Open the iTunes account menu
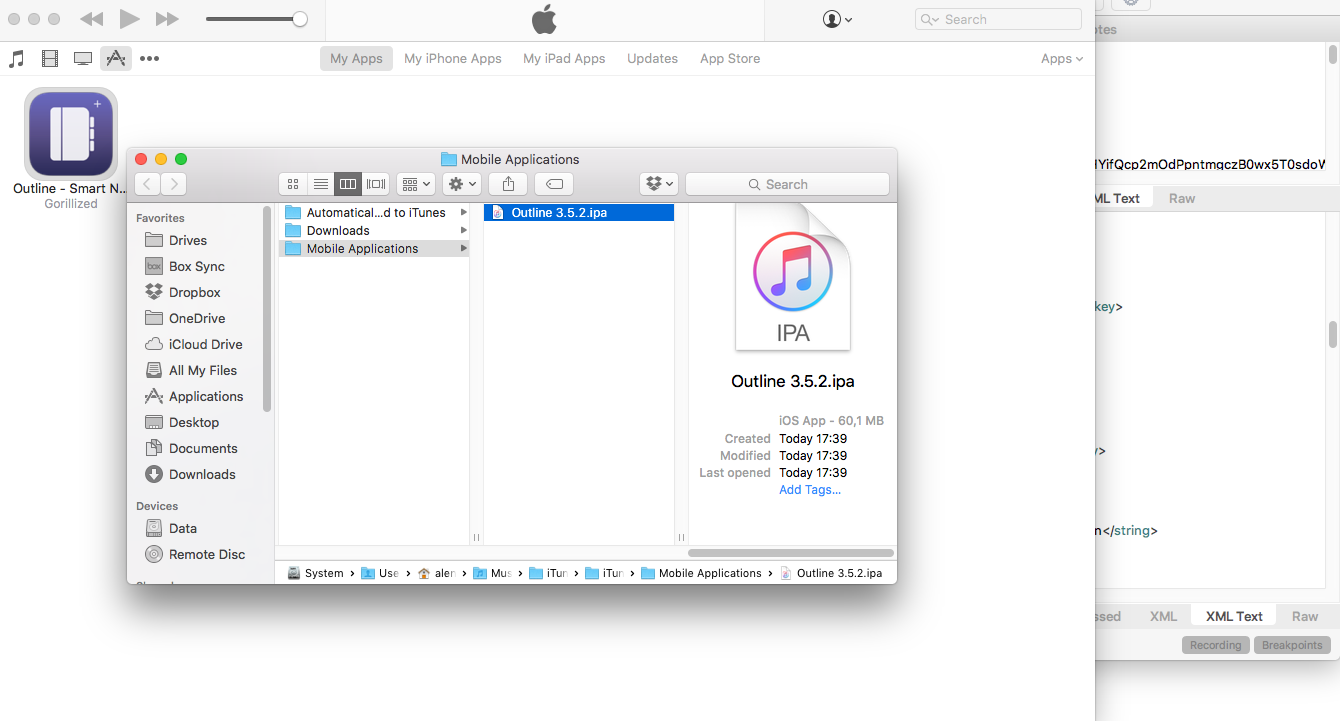 [x=837, y=19]
